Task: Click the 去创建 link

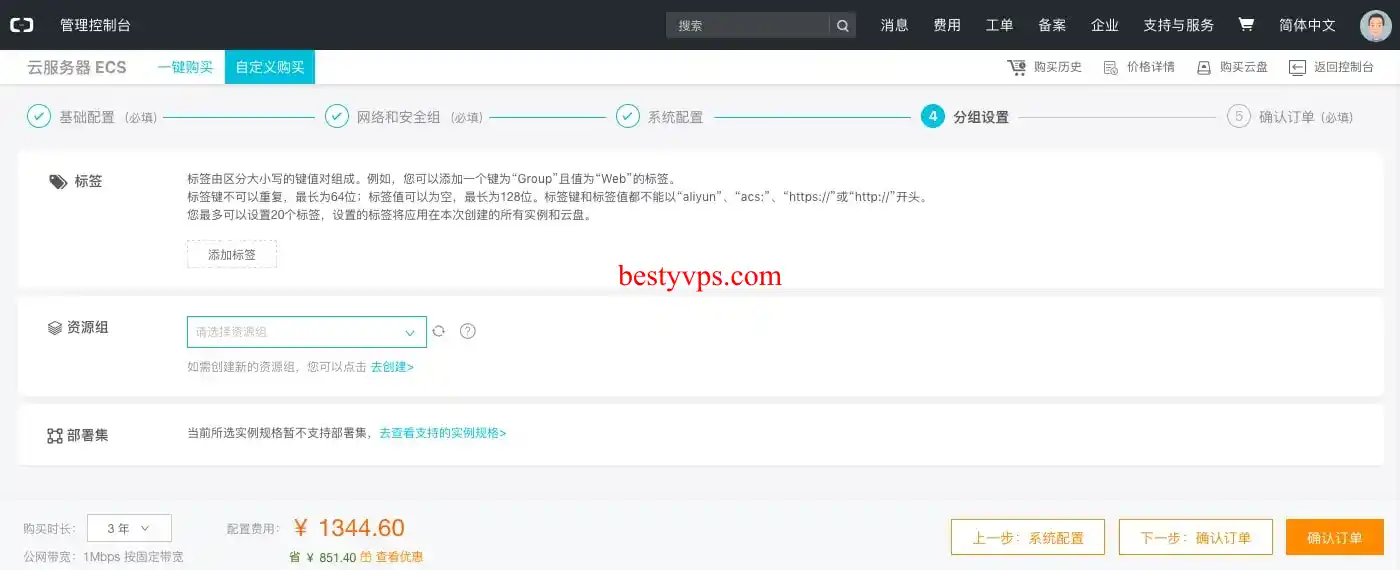Action: pyautogui.click(x=392, y=367)
